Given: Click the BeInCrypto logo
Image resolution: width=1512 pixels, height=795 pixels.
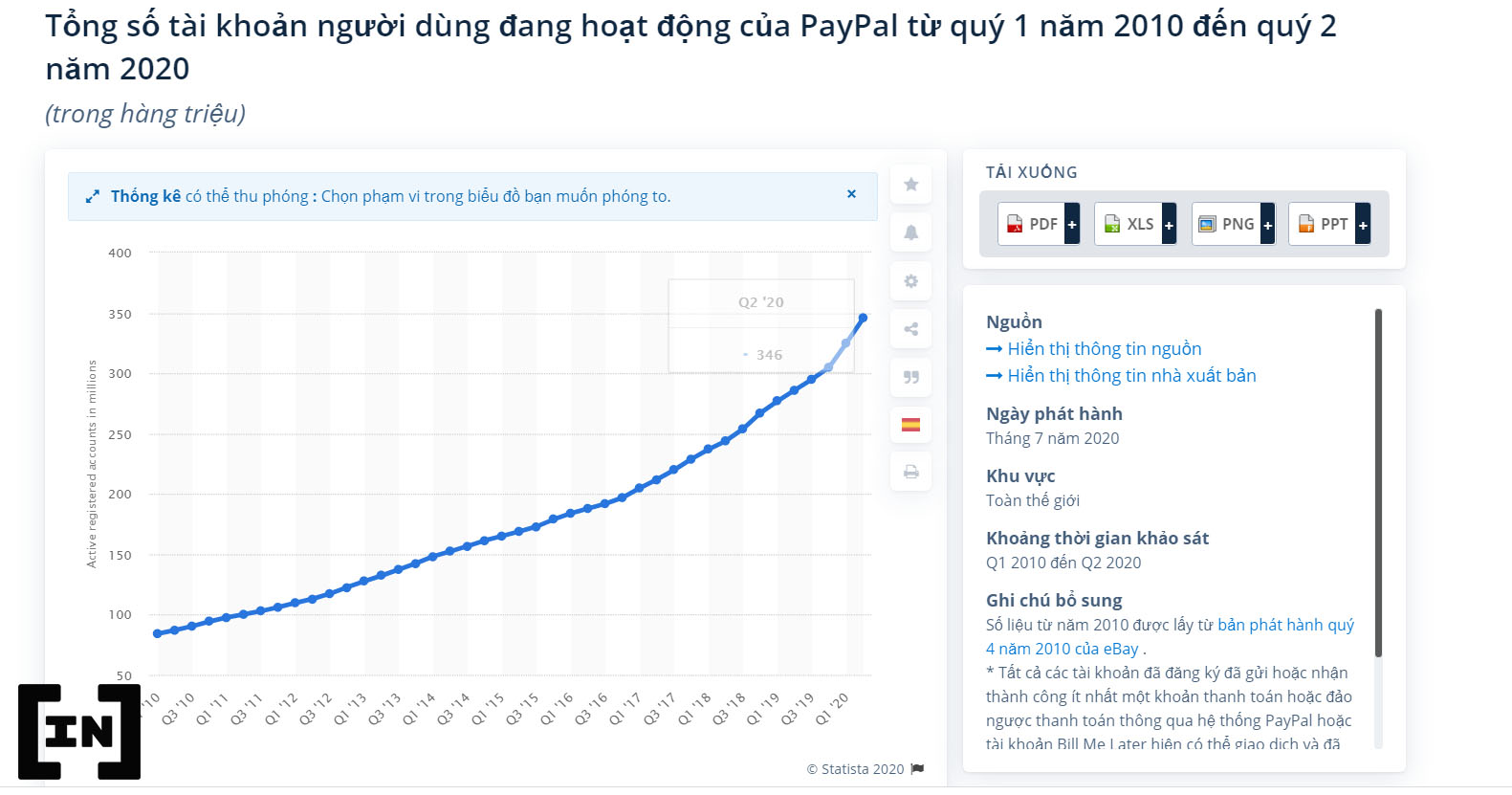Looking at the screenshot, I should click(x=79, y=732).
